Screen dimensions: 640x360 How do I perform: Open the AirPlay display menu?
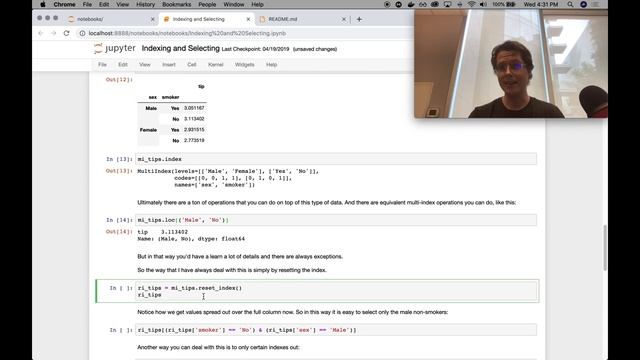click(x=447, y=4)
